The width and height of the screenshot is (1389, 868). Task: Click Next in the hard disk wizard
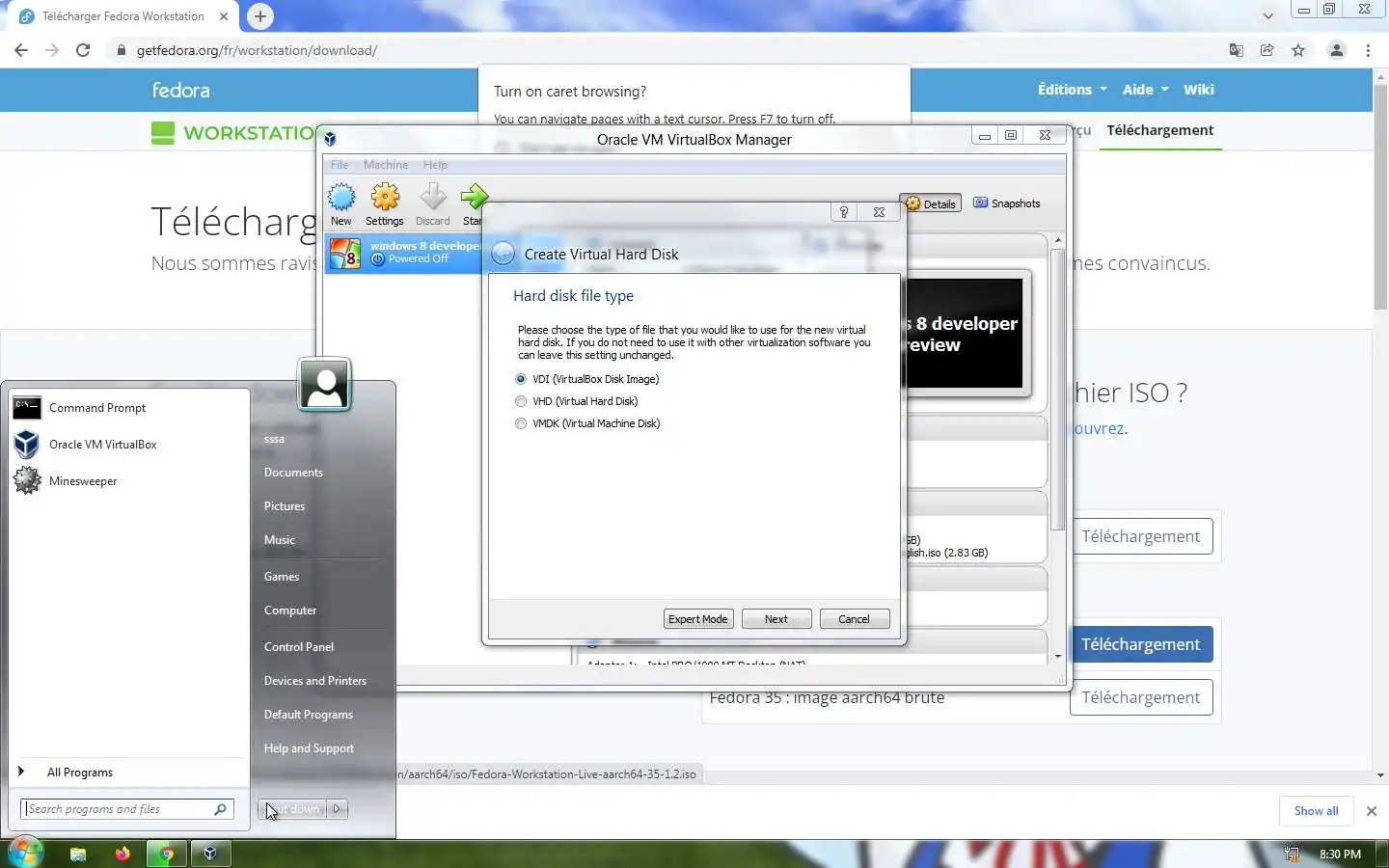pos(776,619)
